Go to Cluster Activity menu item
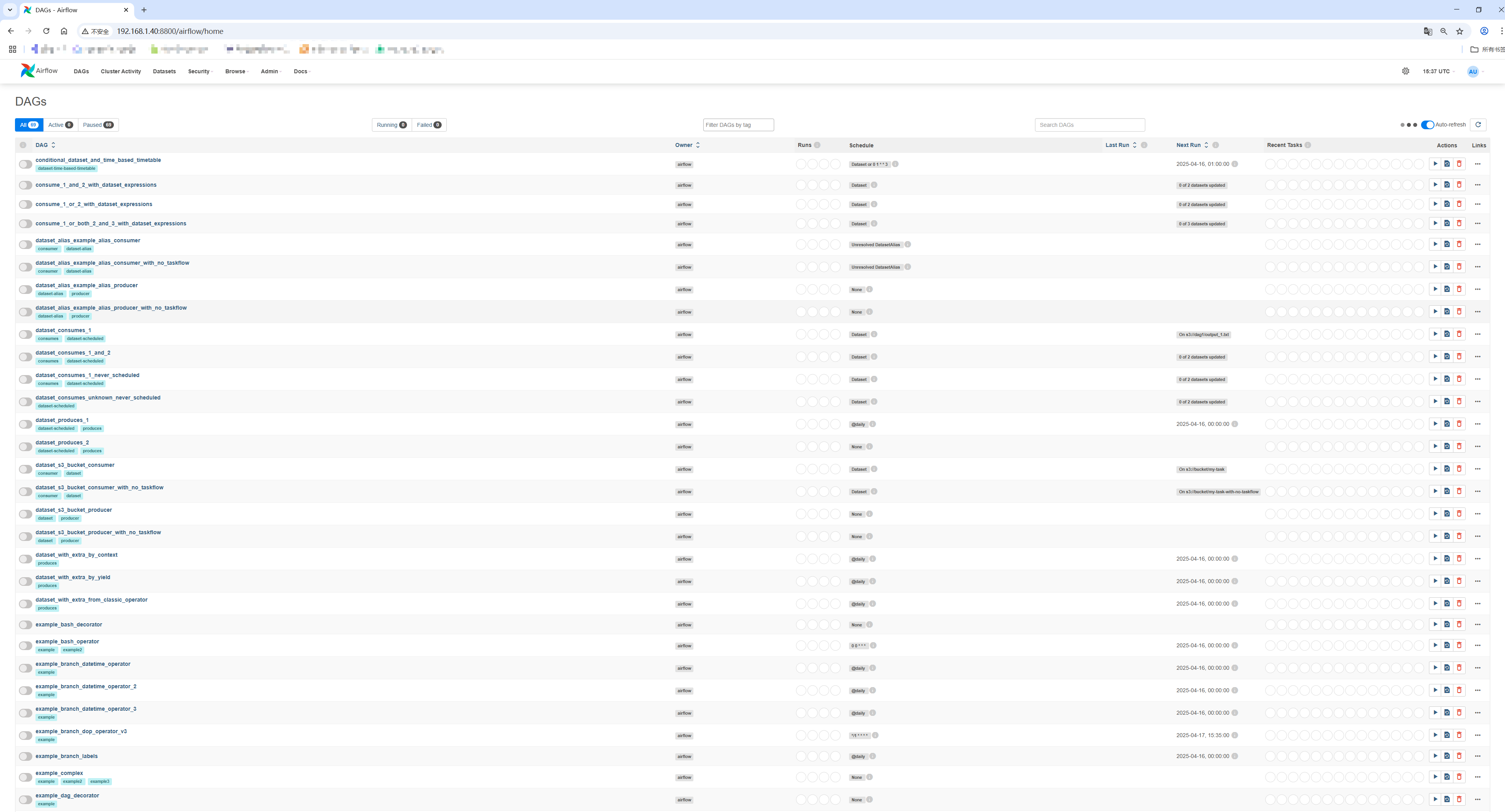Viewport: 1505px width, 812px height. coord(120,71)
